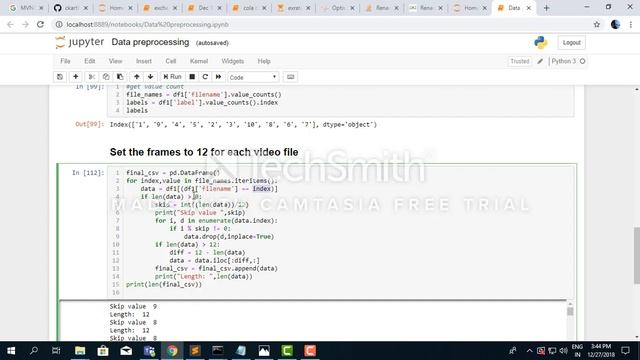Rename notebook title Data preprocessing
This screenshot has height=360, width=640.
[150, 42]
